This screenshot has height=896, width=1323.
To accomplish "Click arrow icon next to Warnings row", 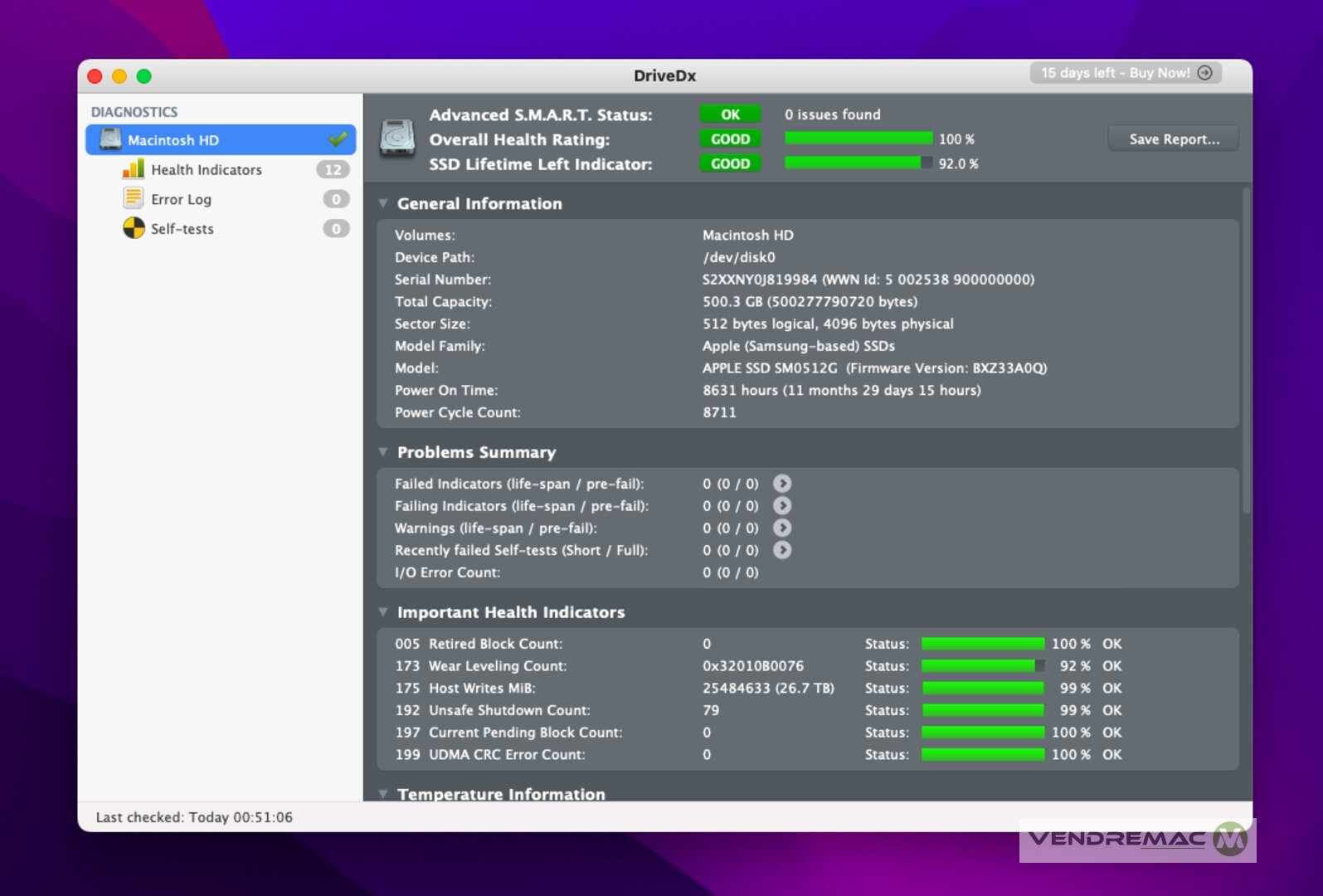I will (x=781, y=528).
